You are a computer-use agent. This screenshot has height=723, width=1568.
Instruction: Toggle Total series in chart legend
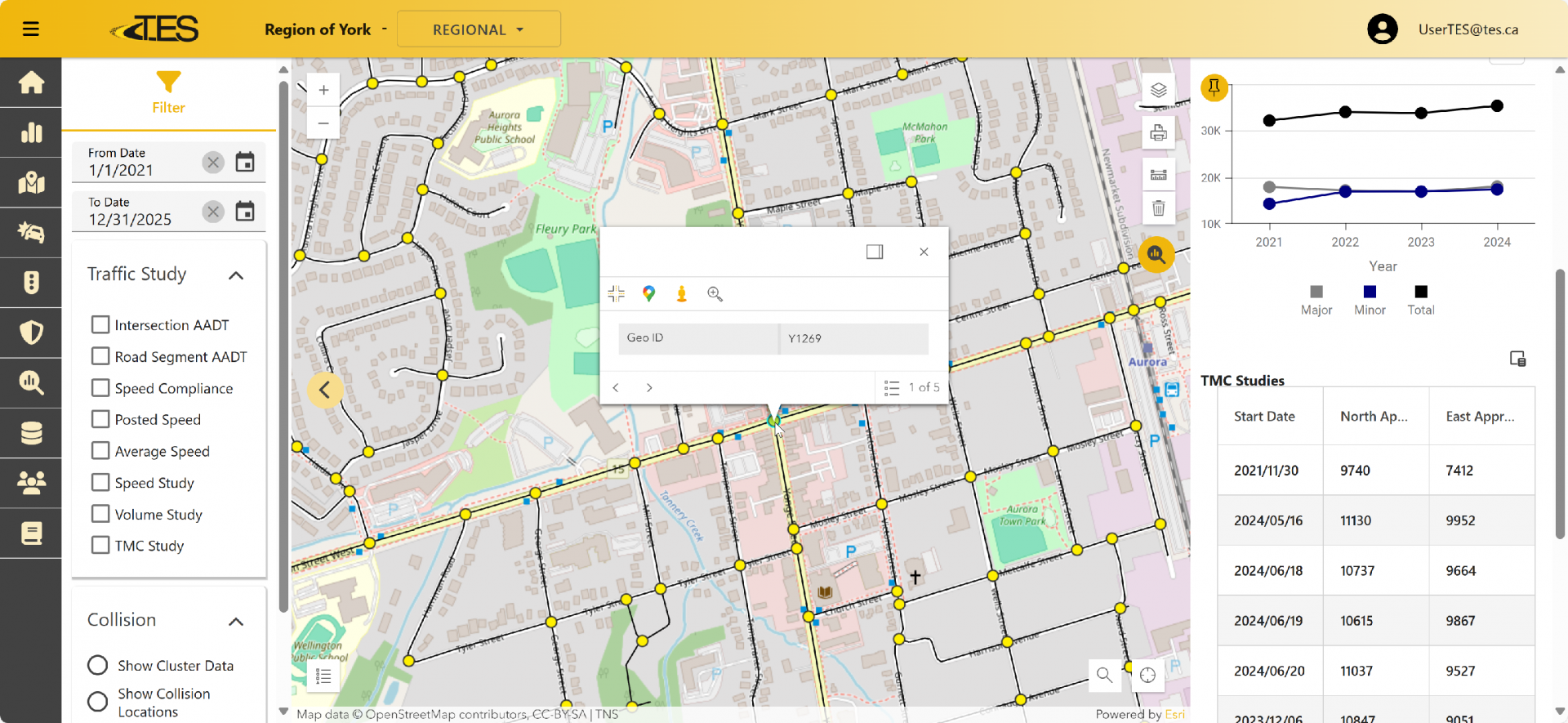(1420, 300)
